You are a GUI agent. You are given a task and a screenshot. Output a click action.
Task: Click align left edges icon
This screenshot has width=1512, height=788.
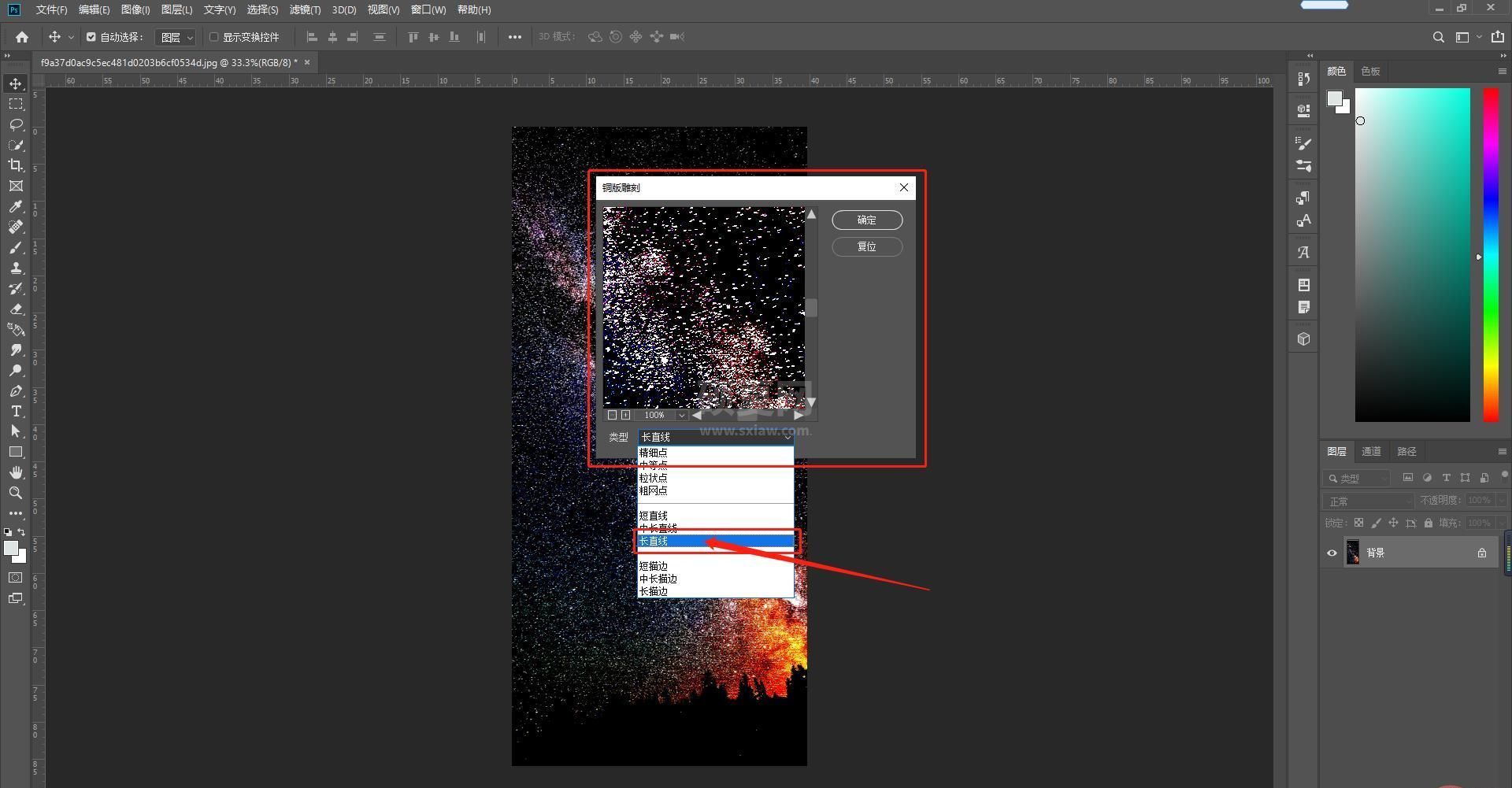[x=312, y=37]
